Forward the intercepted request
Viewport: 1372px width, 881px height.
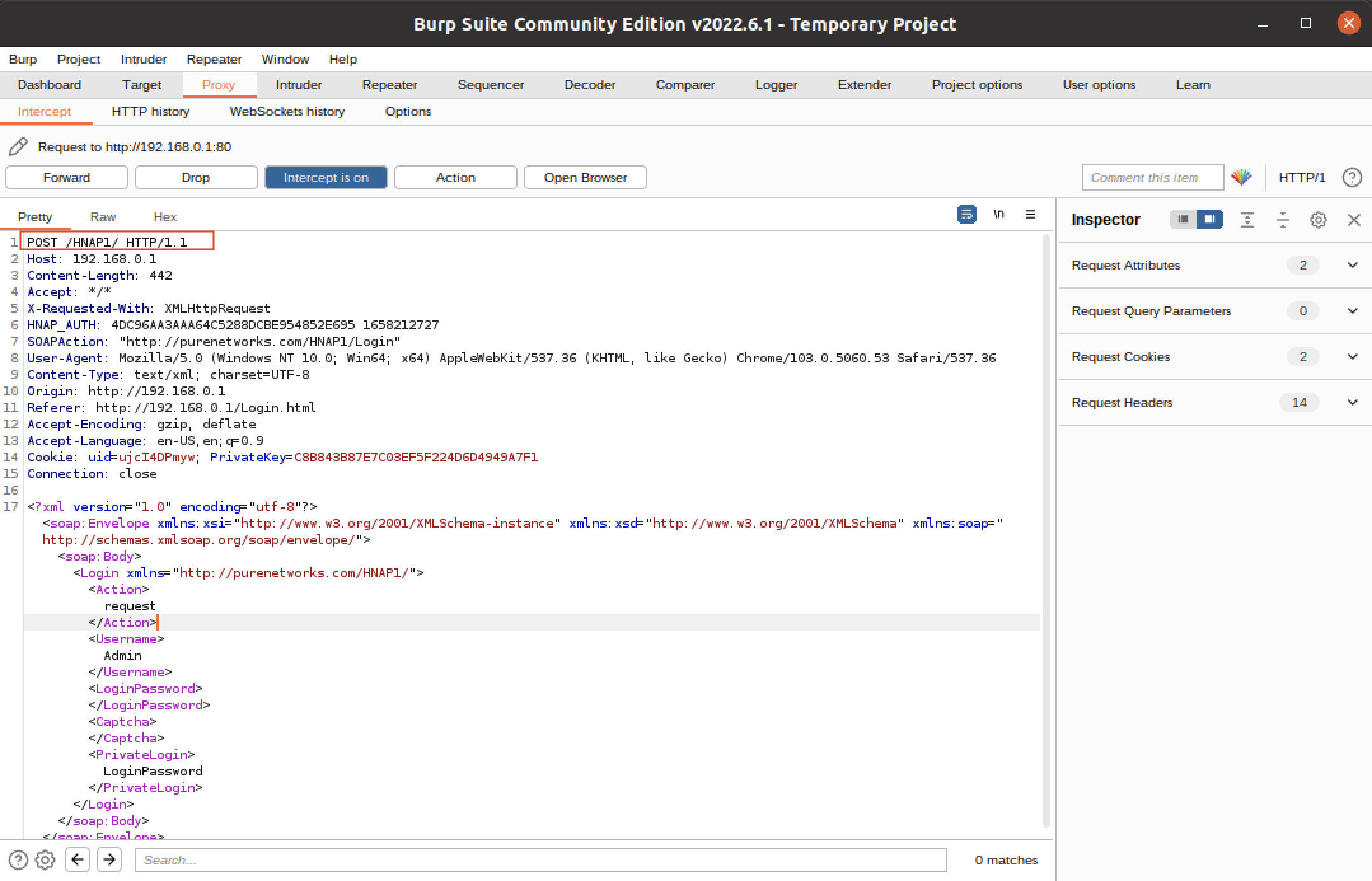(67, 177)
